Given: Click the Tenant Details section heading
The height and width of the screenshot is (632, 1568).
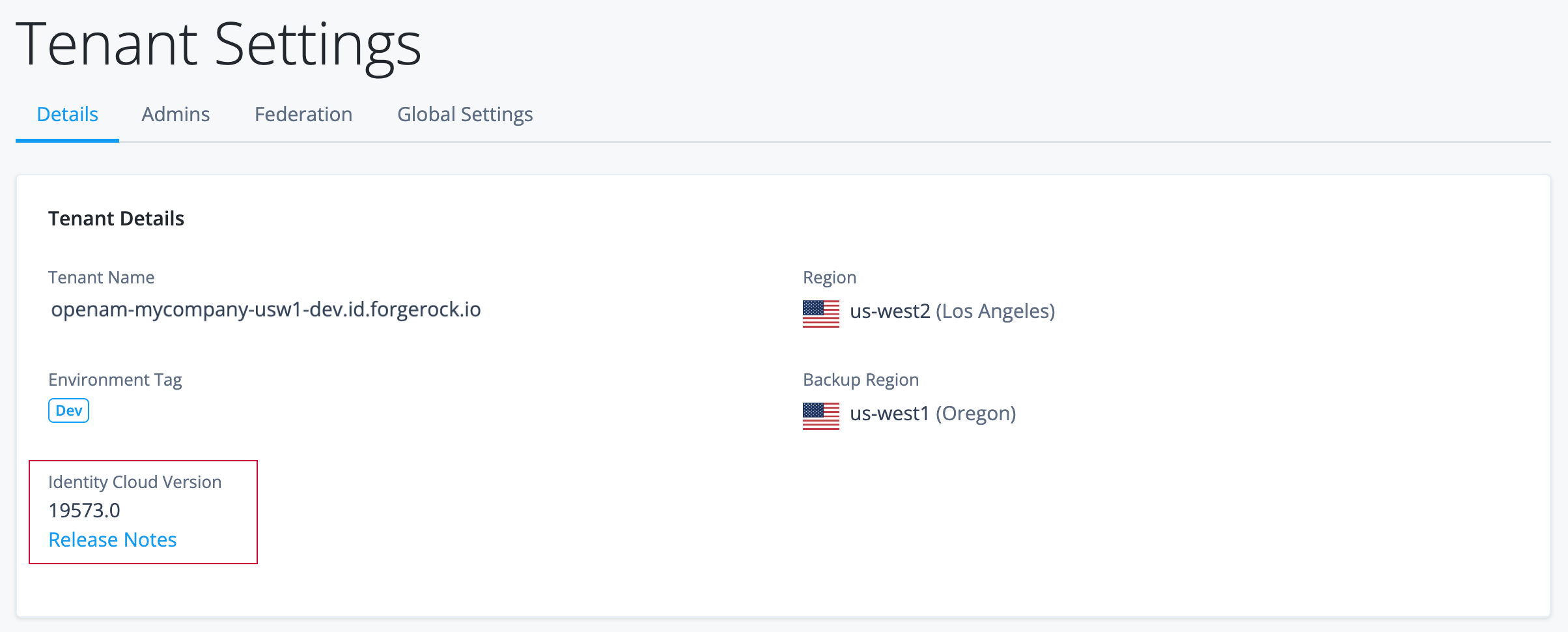Looking at the screenshot, I should 116,219.
